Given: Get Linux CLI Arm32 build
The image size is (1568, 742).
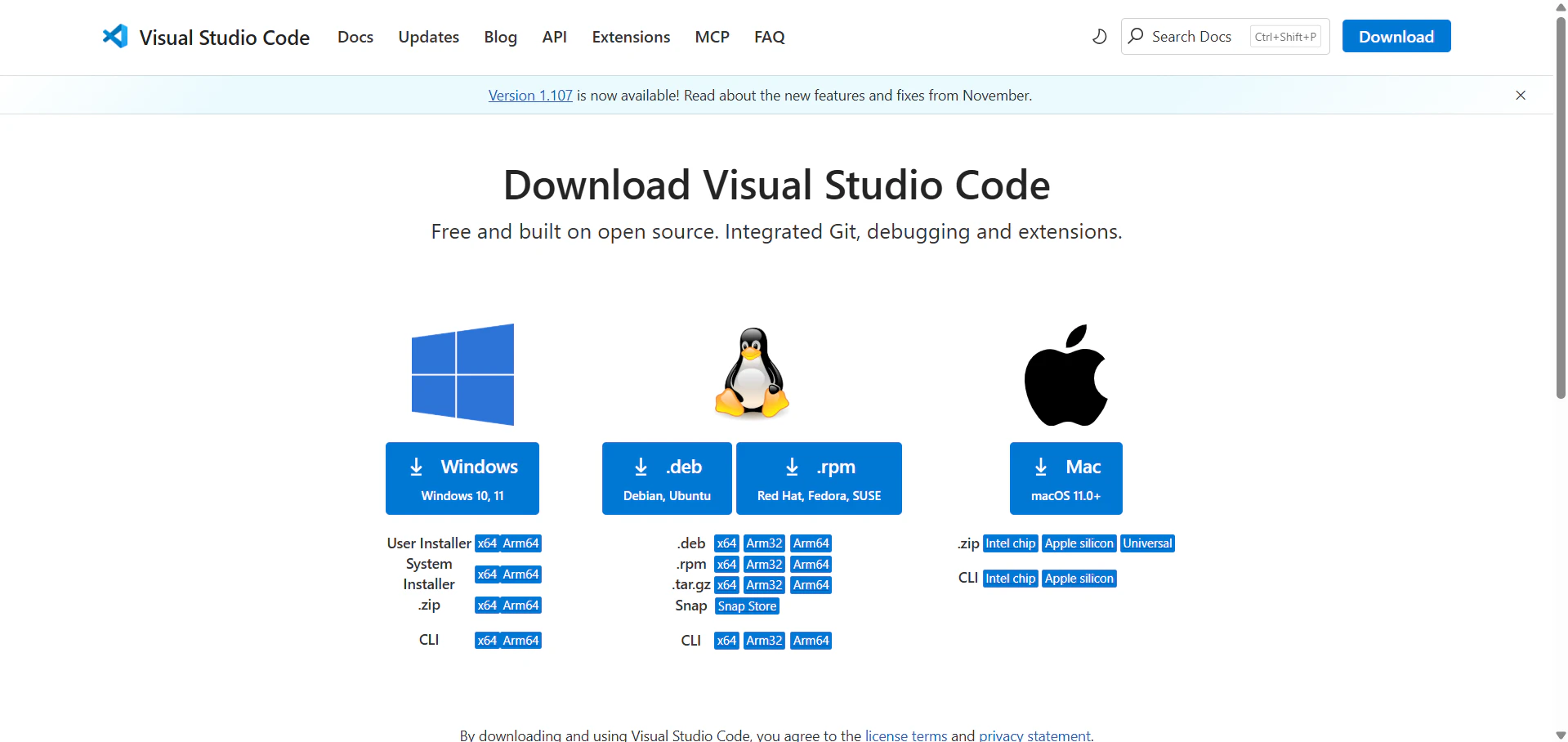Looking at the screenshot, I should (765, 641).
